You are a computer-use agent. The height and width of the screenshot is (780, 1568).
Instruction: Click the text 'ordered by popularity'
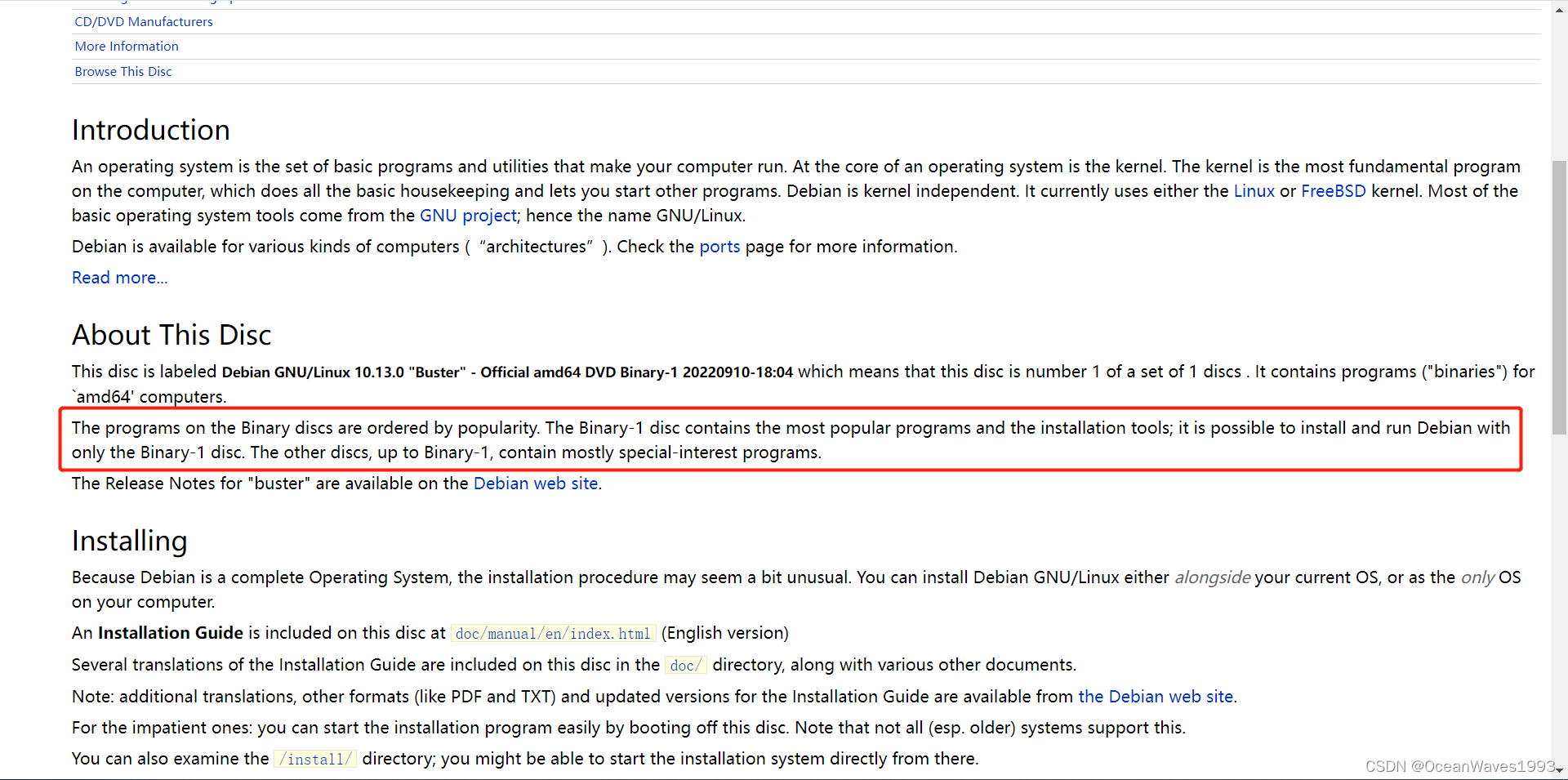452,428
